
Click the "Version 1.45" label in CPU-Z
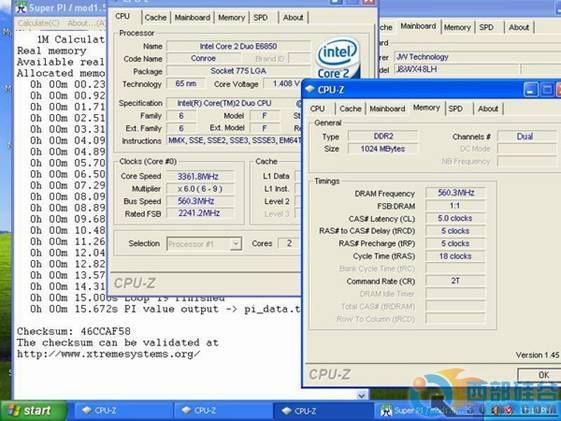[537, 355]
